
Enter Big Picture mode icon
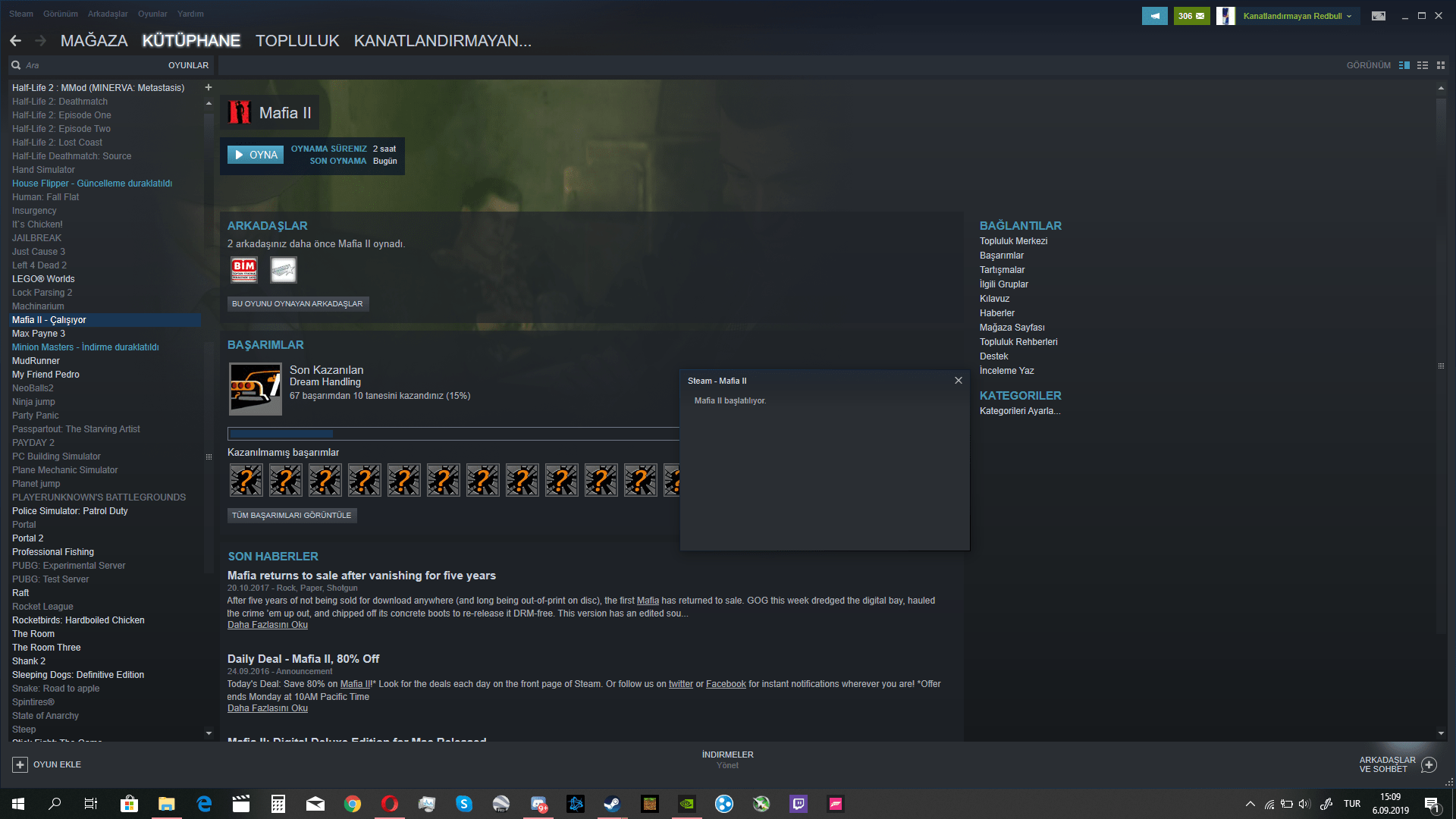(1379, 16)
